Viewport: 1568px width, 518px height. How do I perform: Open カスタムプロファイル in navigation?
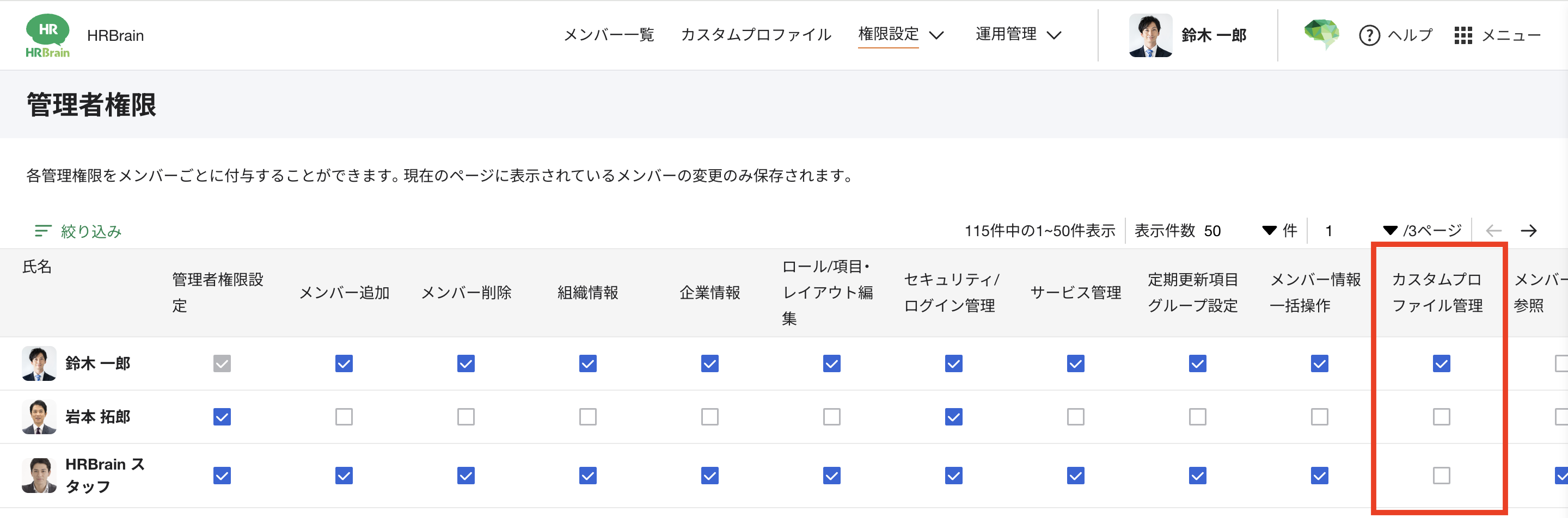[756, 35]
